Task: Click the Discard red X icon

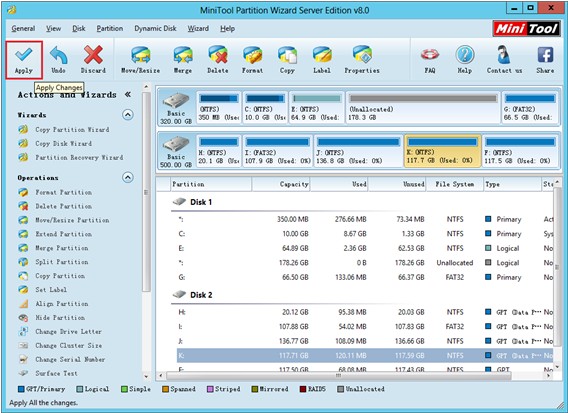Action: [x=93, y=55]
